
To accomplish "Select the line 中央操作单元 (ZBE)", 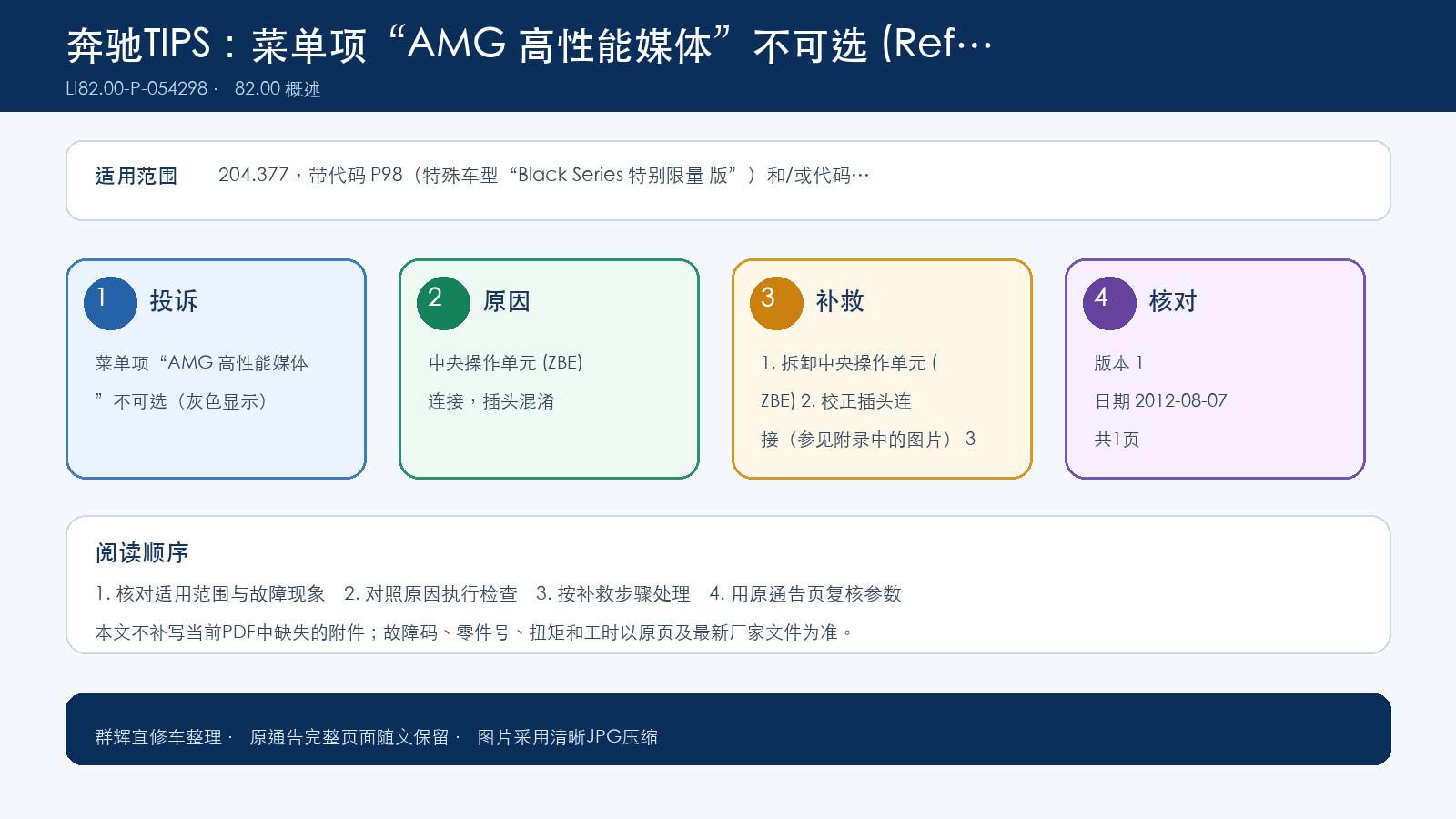I will click(x=505, y=363).
